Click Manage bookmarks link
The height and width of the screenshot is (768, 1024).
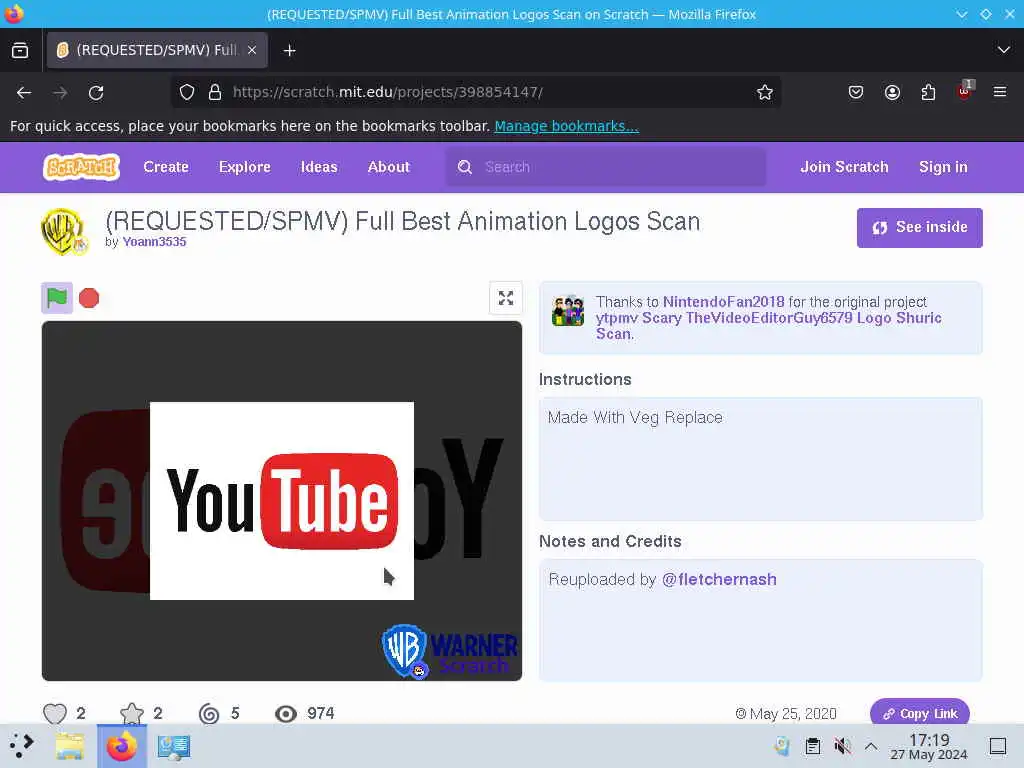tap(566, 126)
